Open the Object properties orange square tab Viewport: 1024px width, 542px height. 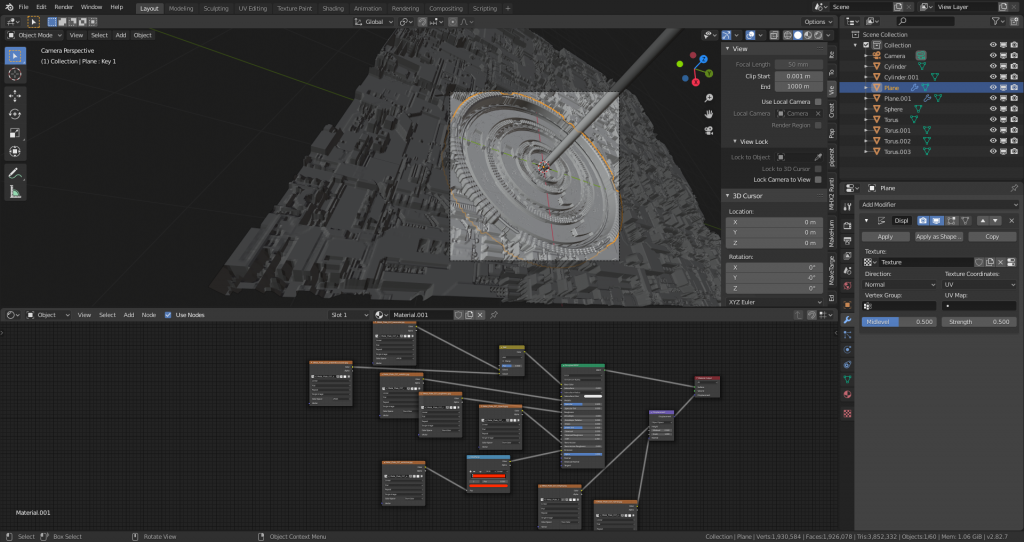847,304
